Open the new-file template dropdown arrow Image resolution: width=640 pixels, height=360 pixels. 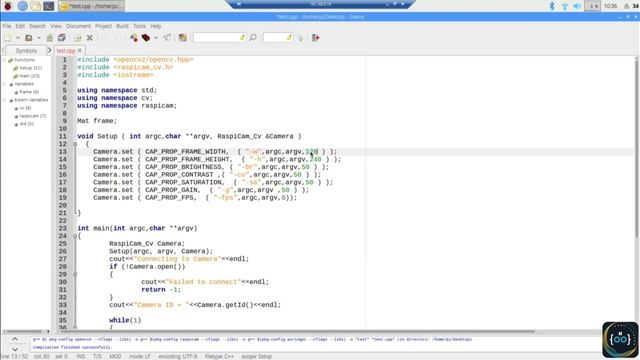pyautogui.click(x=18, y=38)
